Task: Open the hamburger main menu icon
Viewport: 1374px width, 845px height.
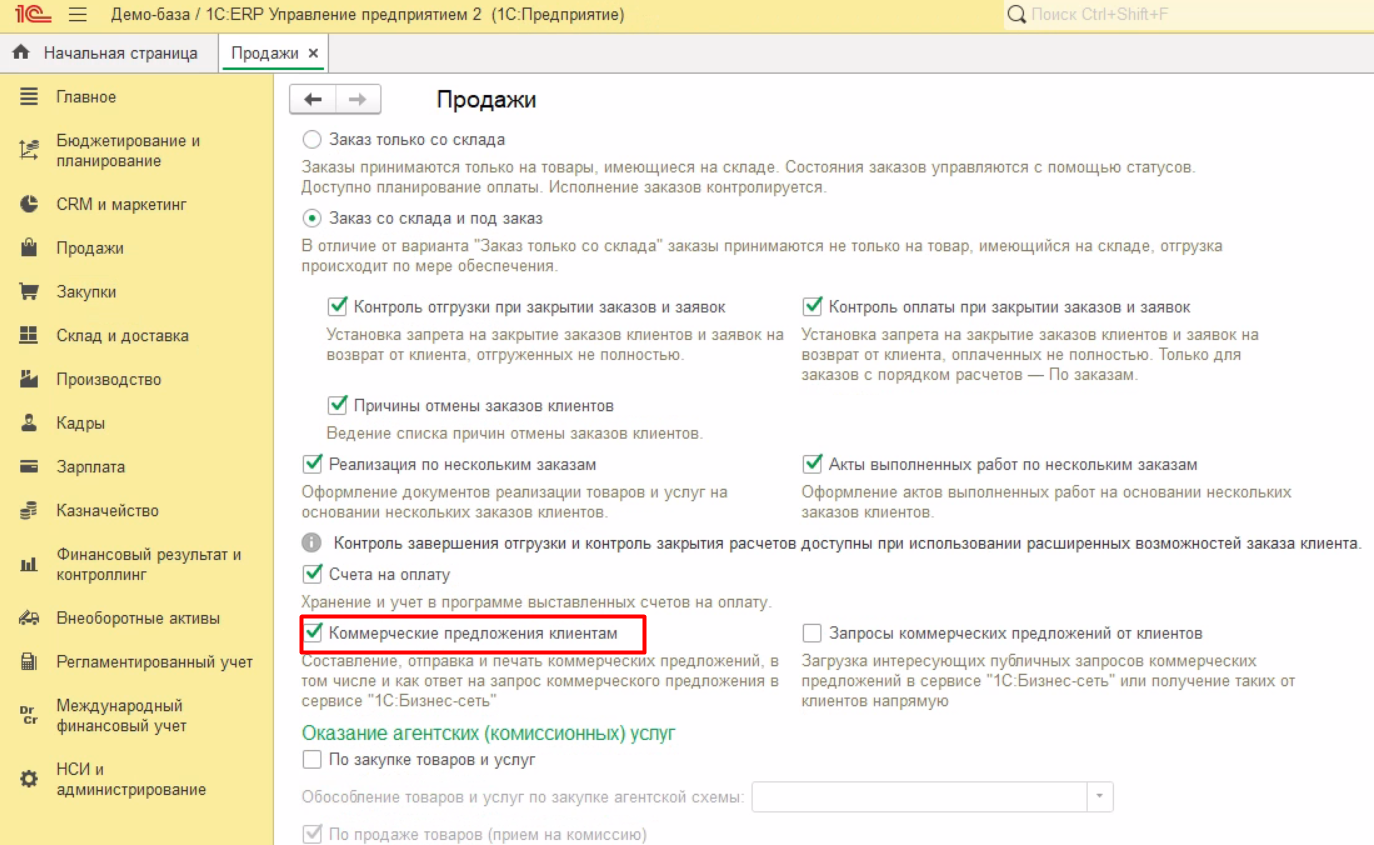Action: click(78, 15)
